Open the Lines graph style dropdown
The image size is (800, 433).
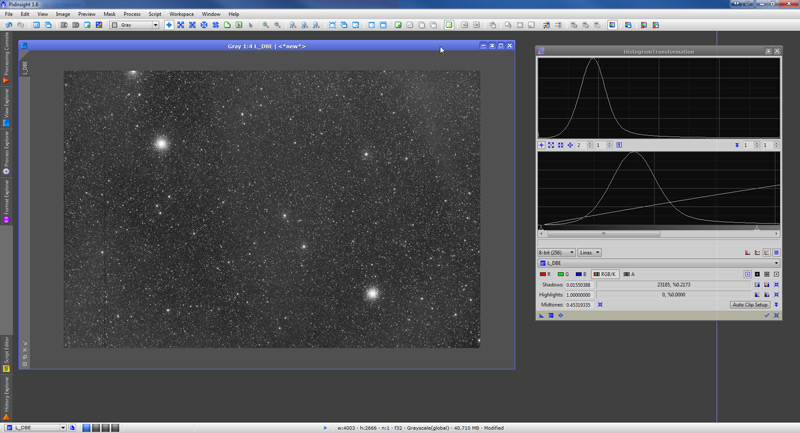pos(591,253)
